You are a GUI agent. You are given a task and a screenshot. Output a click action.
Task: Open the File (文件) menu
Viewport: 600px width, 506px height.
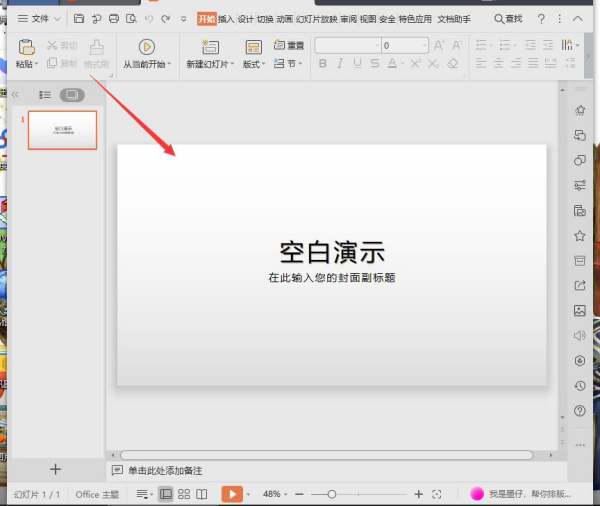39,18
